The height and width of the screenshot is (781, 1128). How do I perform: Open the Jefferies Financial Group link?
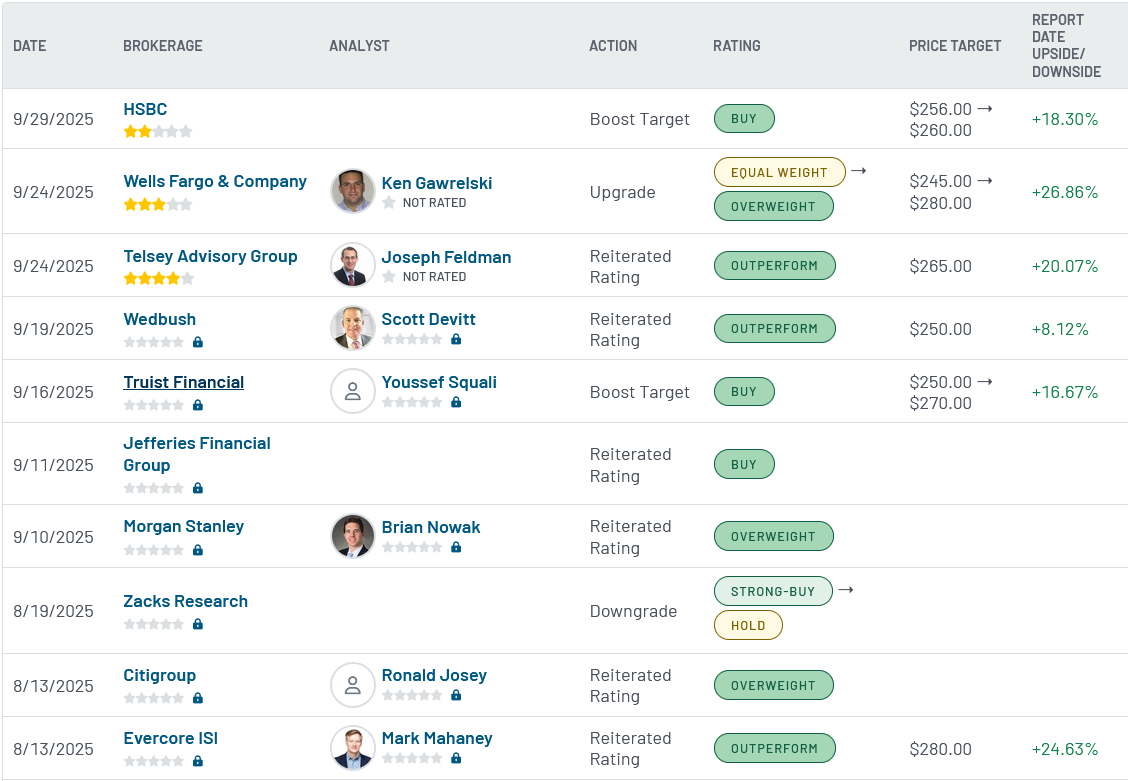pyautogui.click(x=197, y=455)
